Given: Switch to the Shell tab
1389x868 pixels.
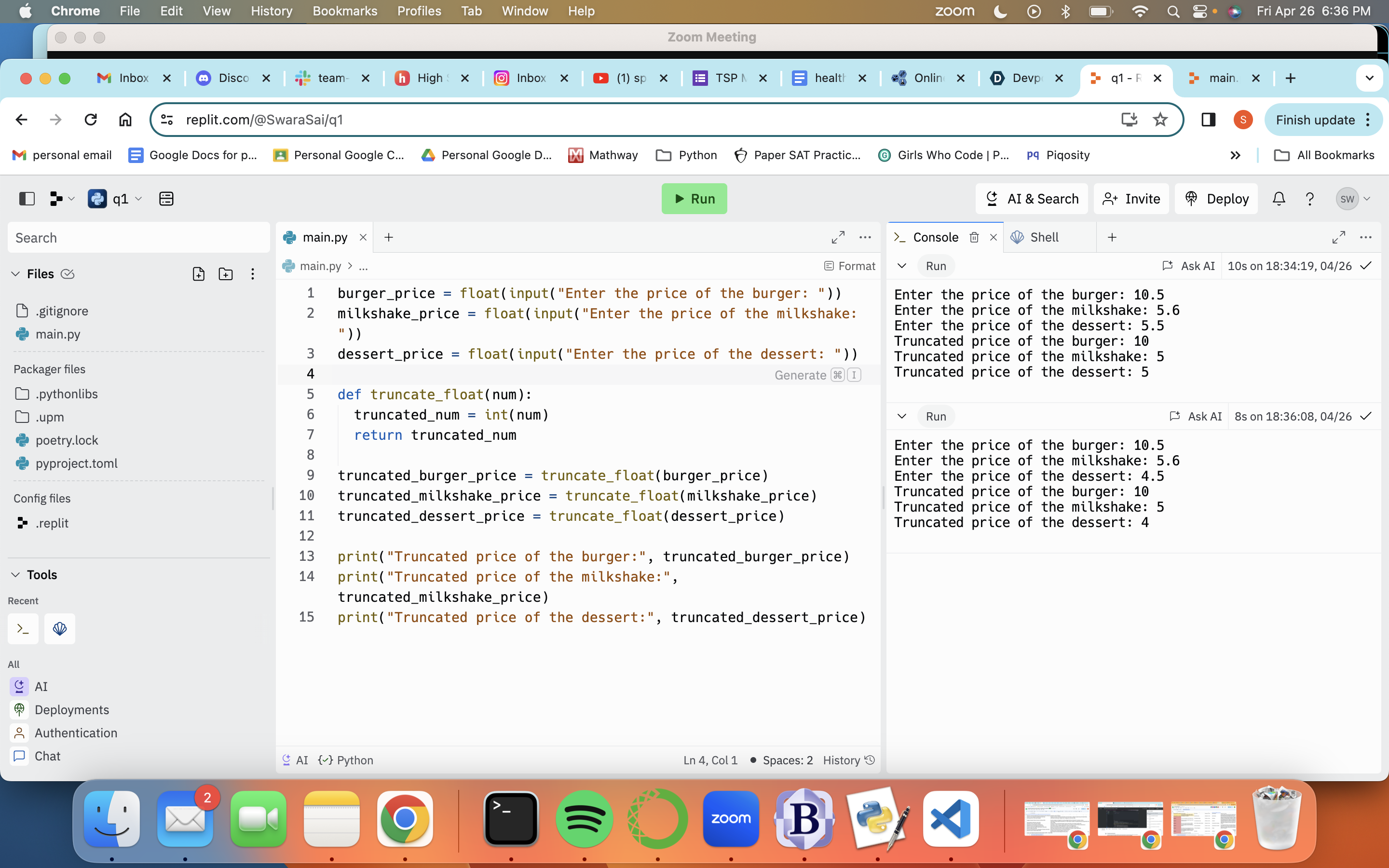Looking at the screenshot, I should (x=1044, y=237).
